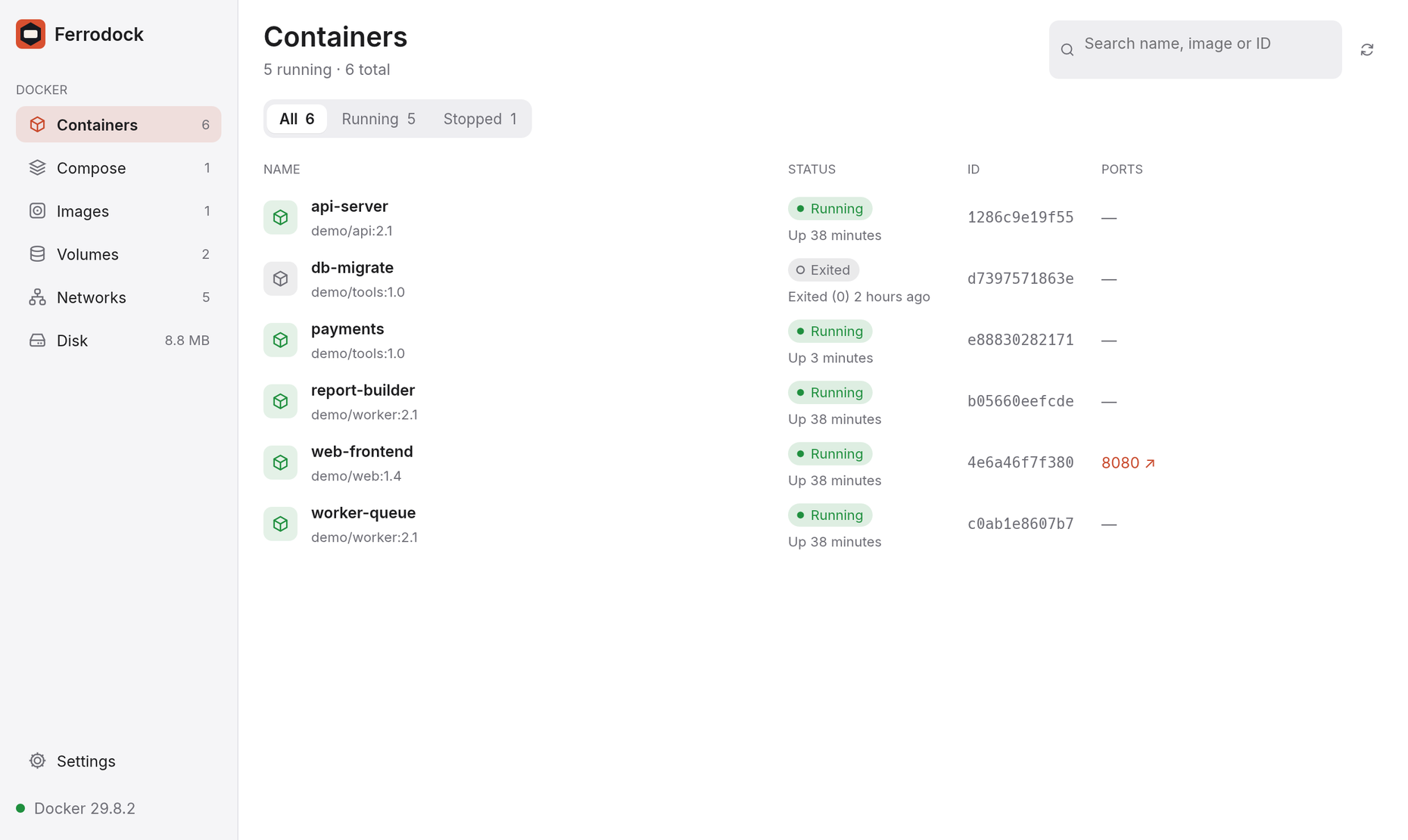The width and height of the screenshot is (1408, 840).
Task: Show all 6 containers tab
Action: tap(297, 119)
